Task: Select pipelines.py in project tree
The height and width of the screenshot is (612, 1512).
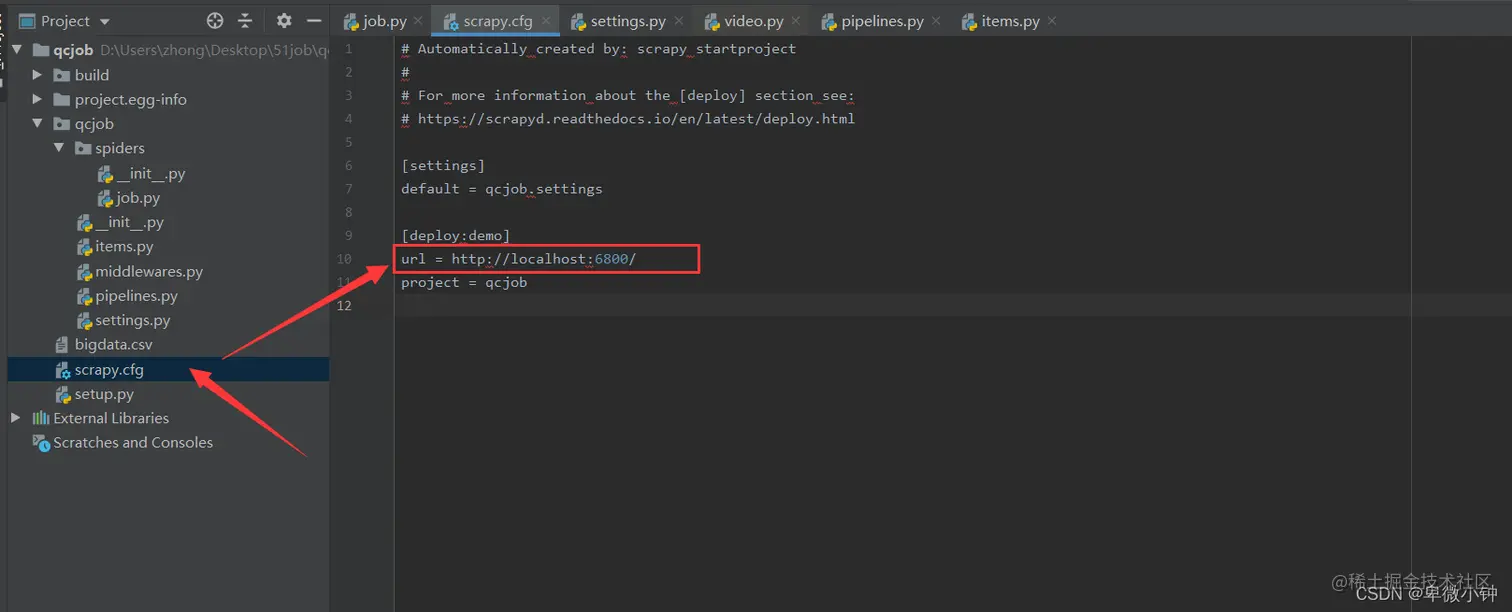Action: (x=136, y=296)
